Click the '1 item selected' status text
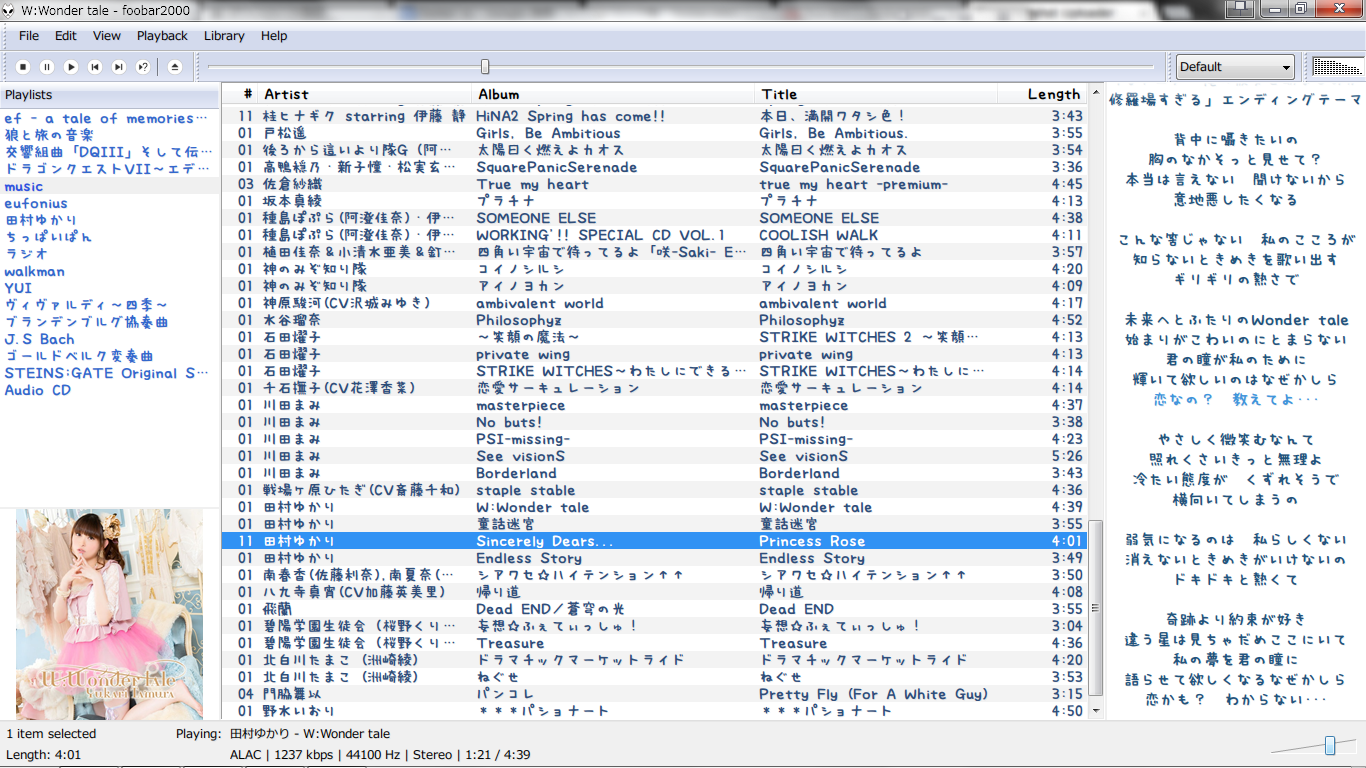1366x768 pixels. [x=51, y=734]
